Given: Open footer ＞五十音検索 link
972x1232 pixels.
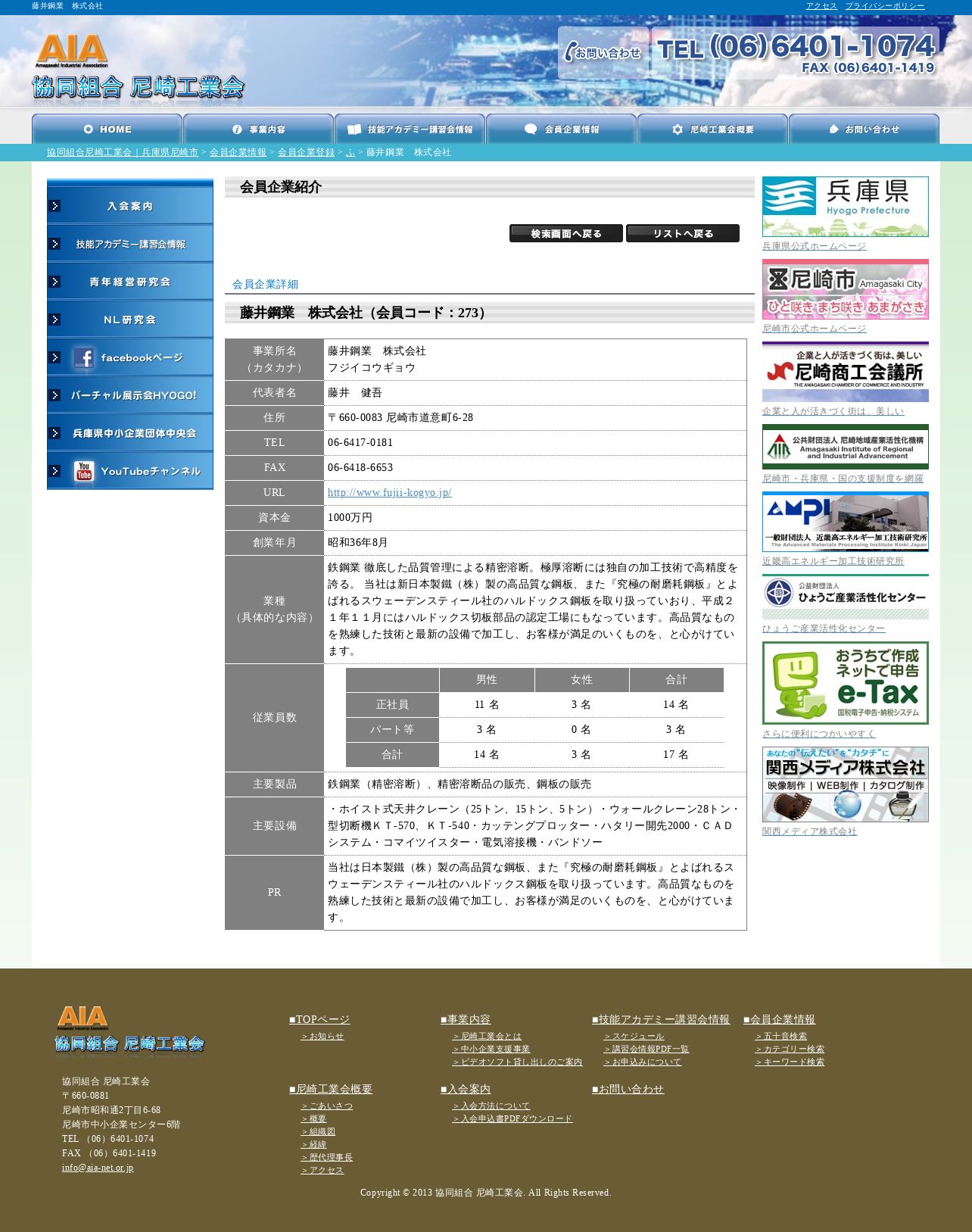Looking at the screenshot, I should [781, 1037].
